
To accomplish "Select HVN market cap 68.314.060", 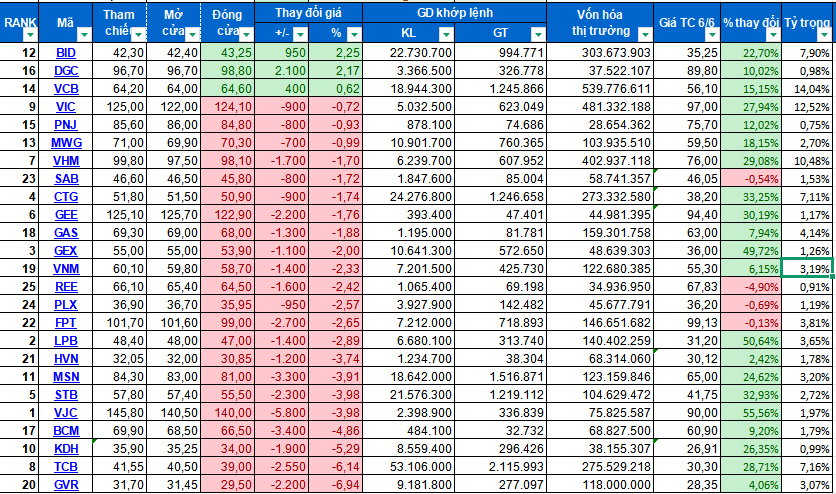I will 600,359.
